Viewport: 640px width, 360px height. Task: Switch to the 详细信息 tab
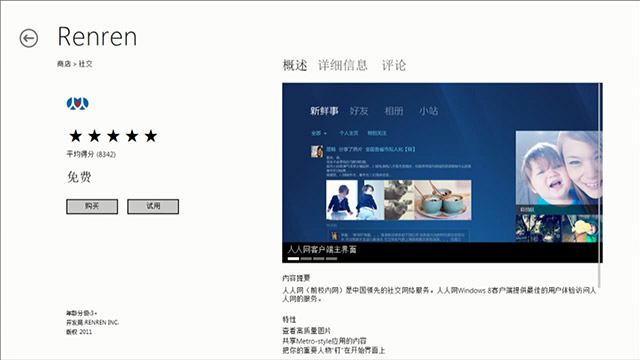coord(343,65)
